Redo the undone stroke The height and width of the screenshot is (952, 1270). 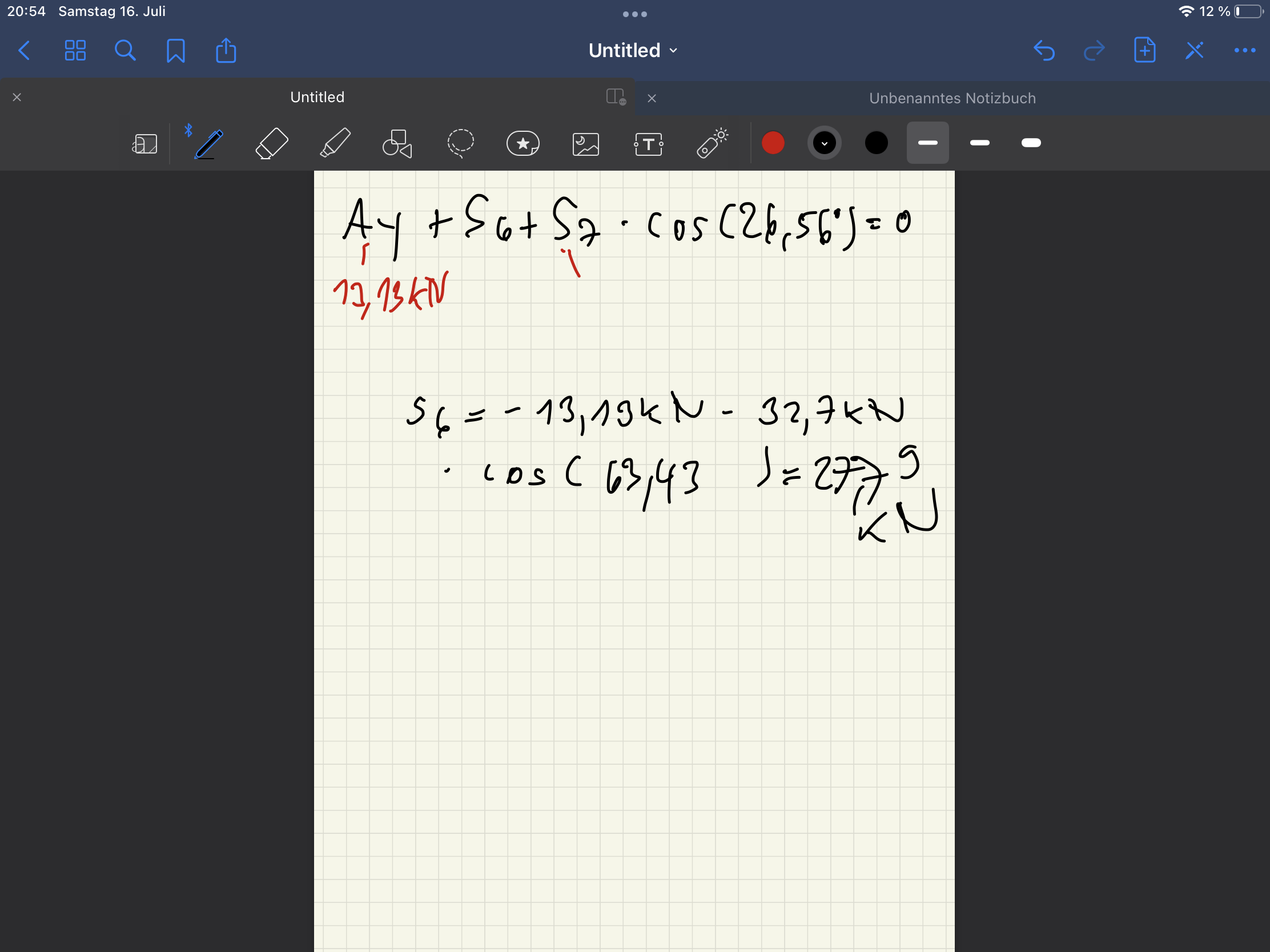pyautogui.click(x=1094, y=50)
